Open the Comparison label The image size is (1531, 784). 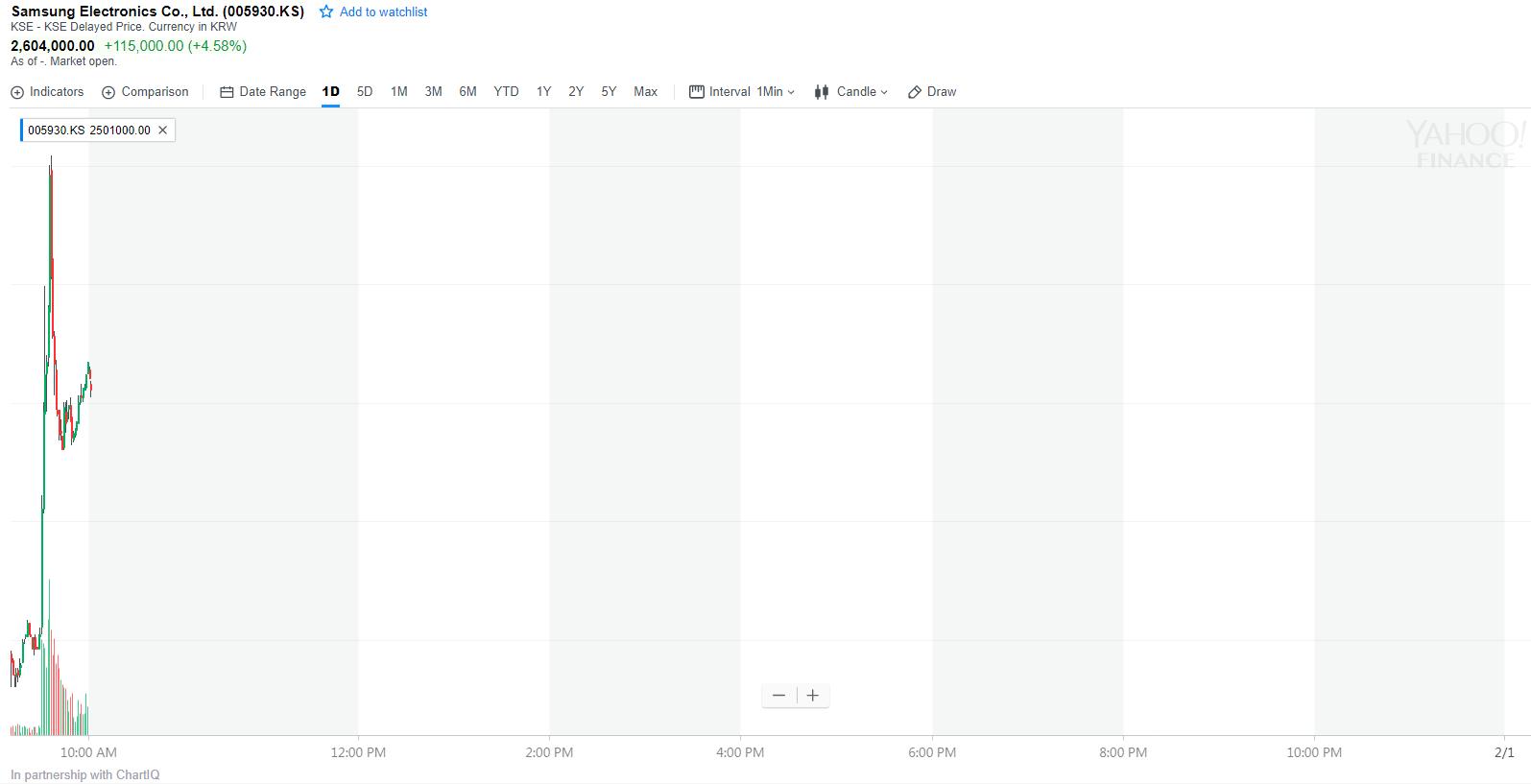[155, 92]
